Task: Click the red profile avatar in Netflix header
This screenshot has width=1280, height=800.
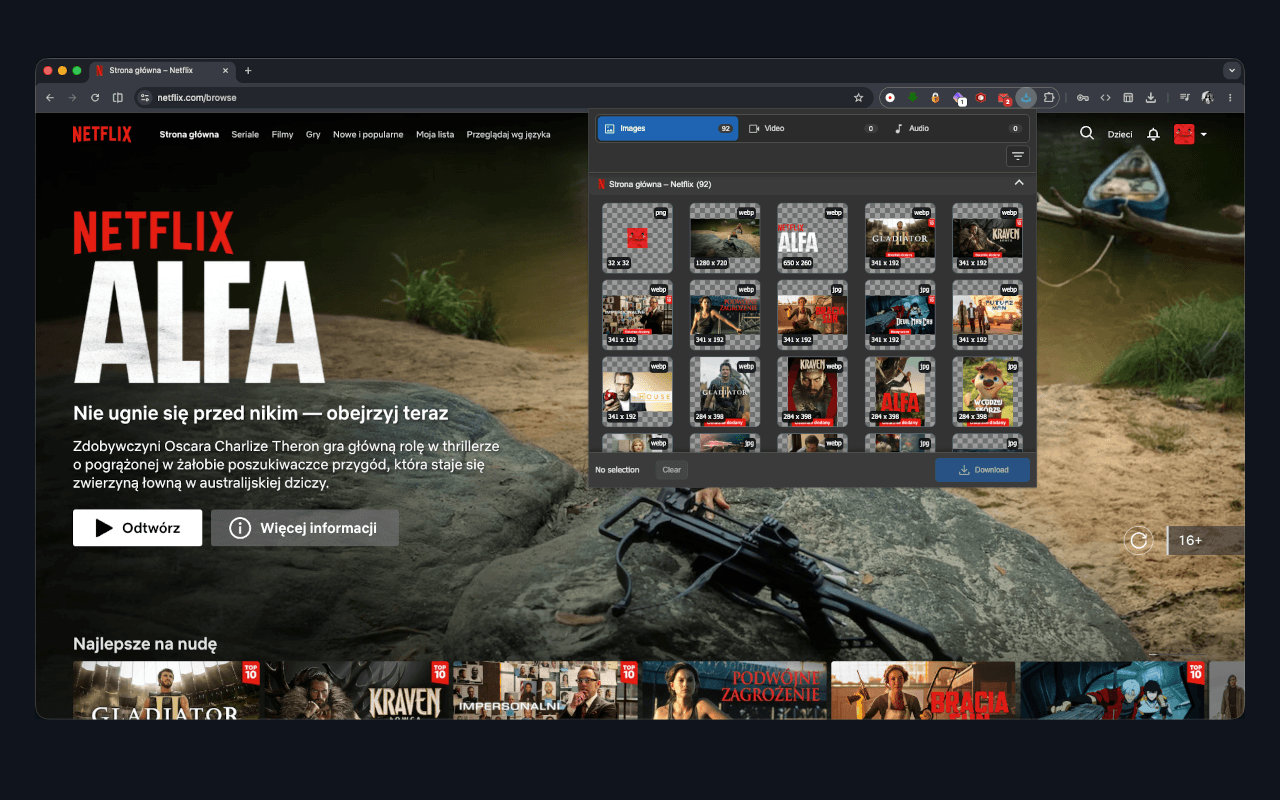Action: pyautogui.click(x=1184, y=134)
